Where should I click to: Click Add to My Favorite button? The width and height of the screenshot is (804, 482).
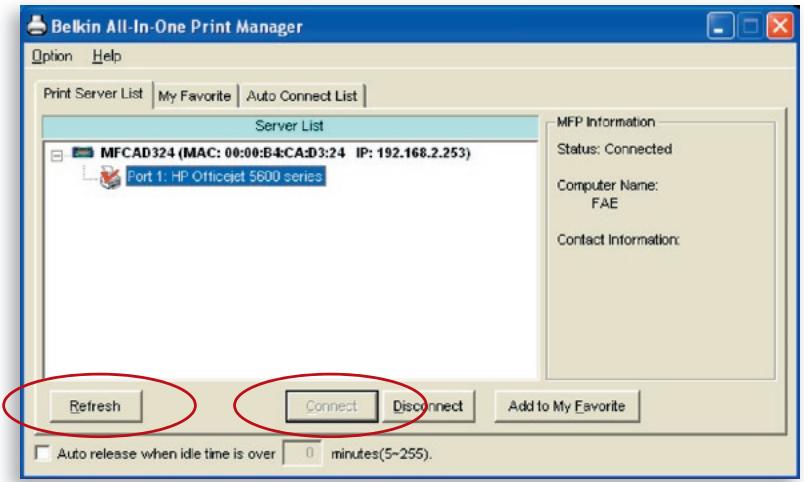tap(567, 406)
